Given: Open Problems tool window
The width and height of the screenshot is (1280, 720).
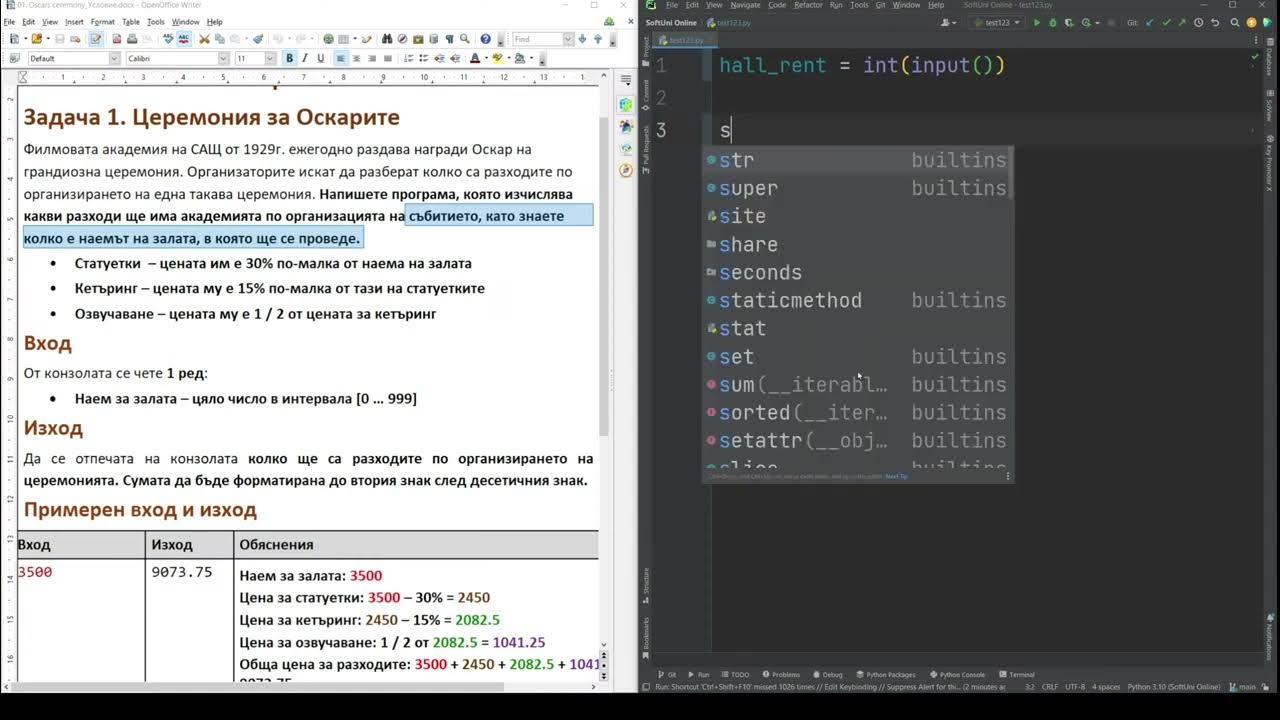Looking at the screenshot, I should pyautogui.click(x=781, y=675).
